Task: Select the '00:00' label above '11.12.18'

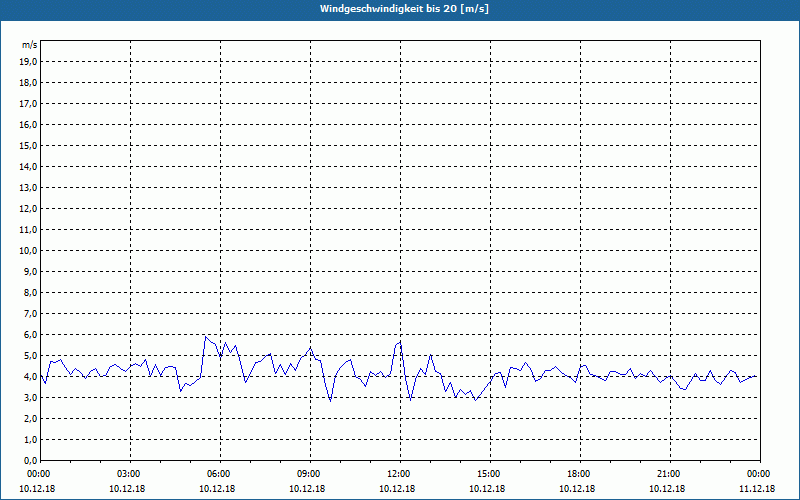Action: tap(760, 474)
